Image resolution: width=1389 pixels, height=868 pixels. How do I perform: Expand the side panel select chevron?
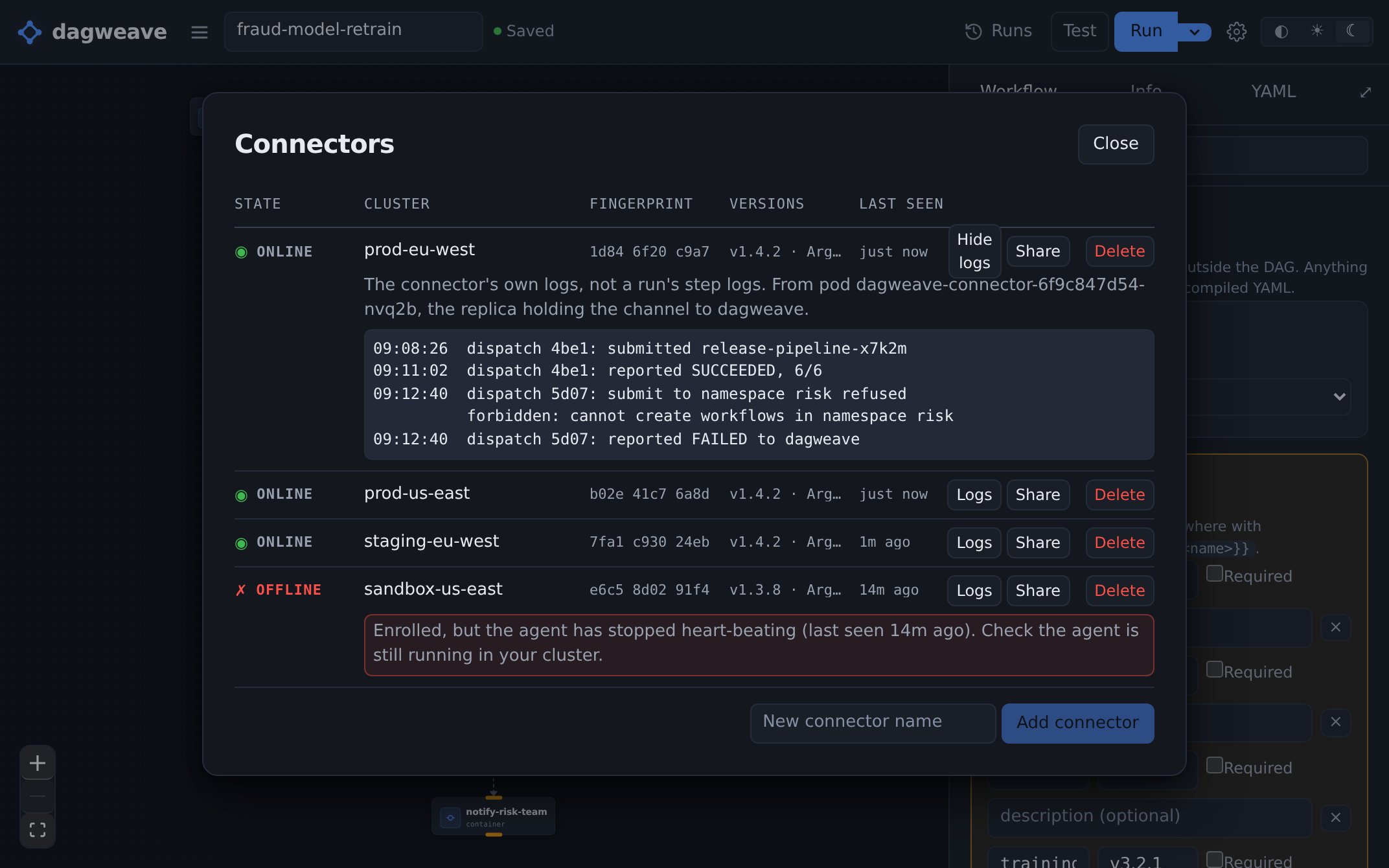[1339, 396]
